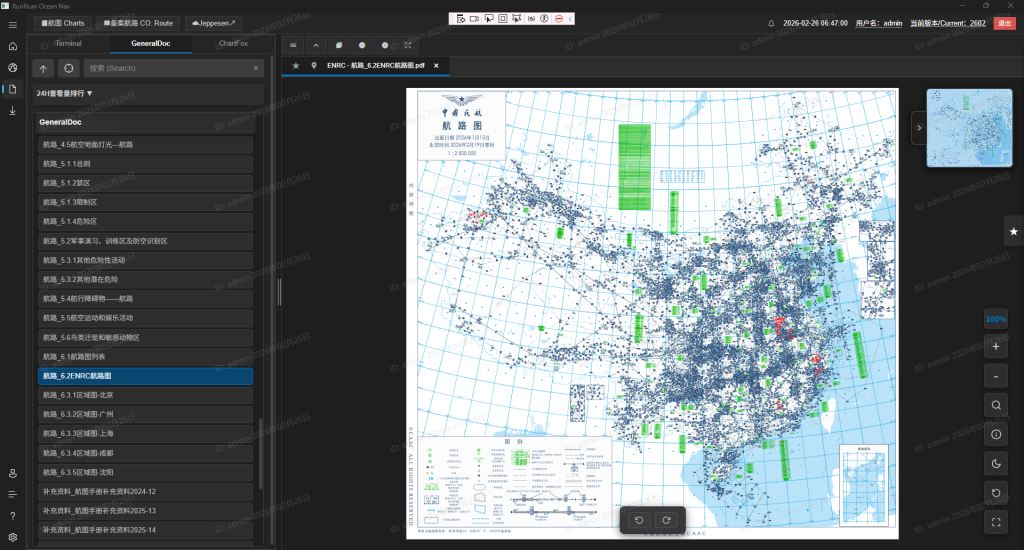Click the up chevron in viewer toolbar
The image size is (1024, 550).
(x=316, y=45)
